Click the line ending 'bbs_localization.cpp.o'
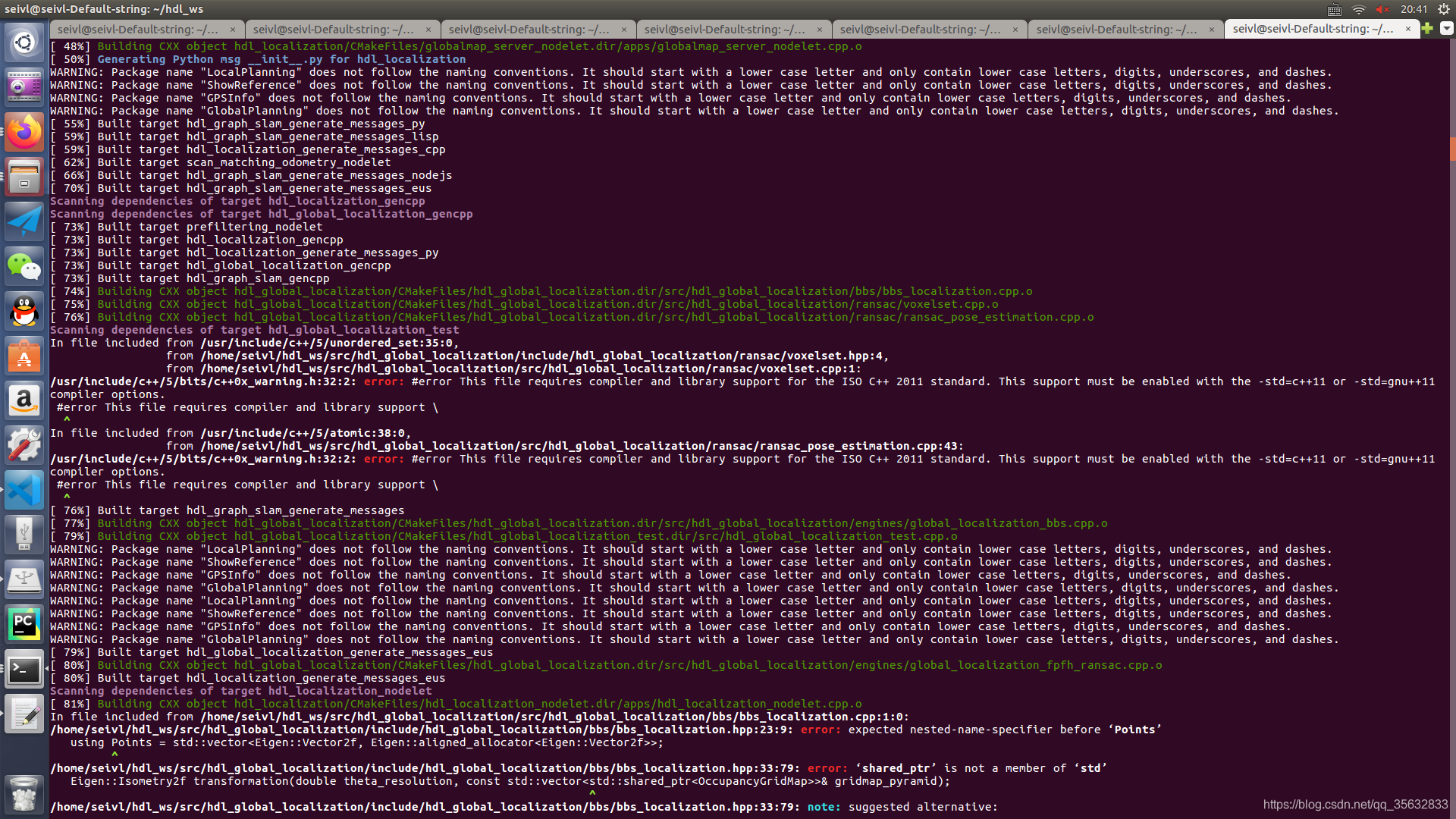Viewport: 1456px width, 819px height. coord(541,291)
